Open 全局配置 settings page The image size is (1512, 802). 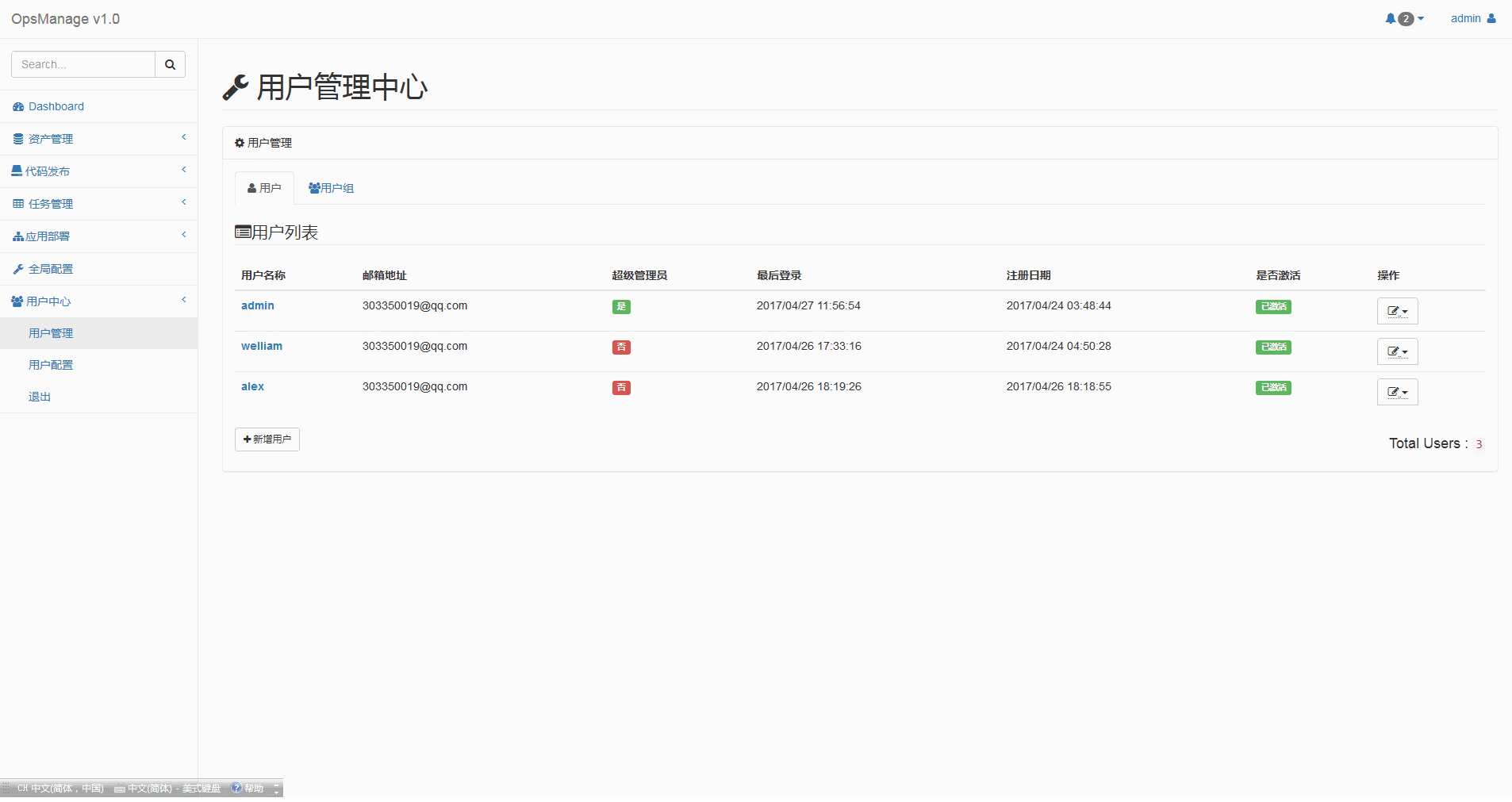point(51,269)
